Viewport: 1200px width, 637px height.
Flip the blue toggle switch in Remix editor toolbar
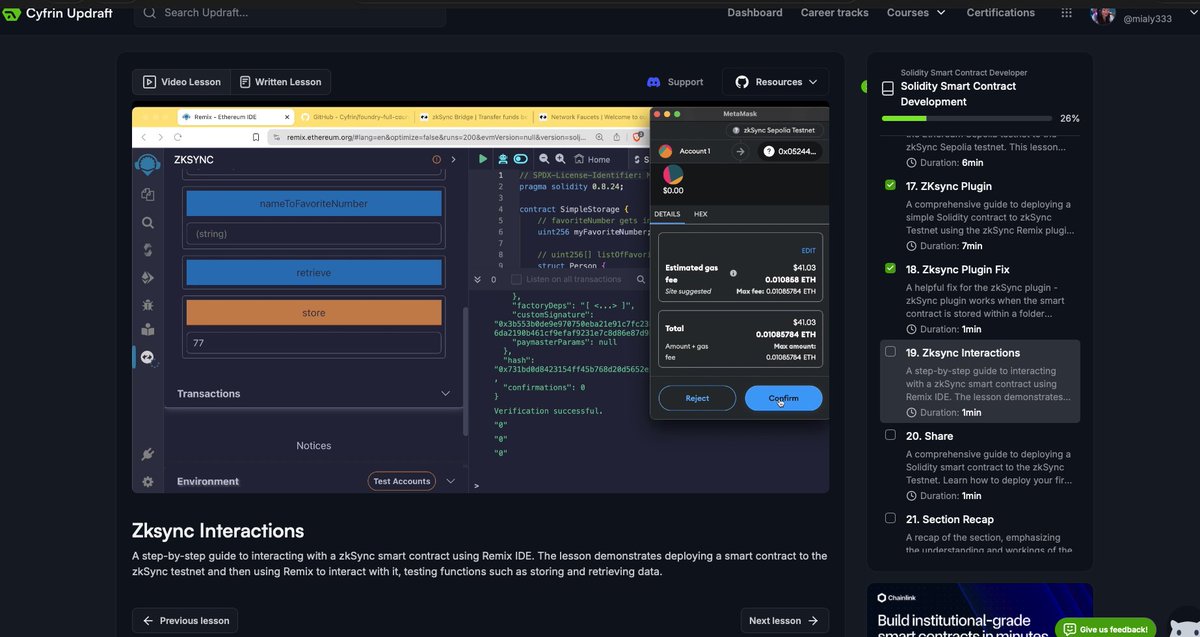(x=520, y=159)
